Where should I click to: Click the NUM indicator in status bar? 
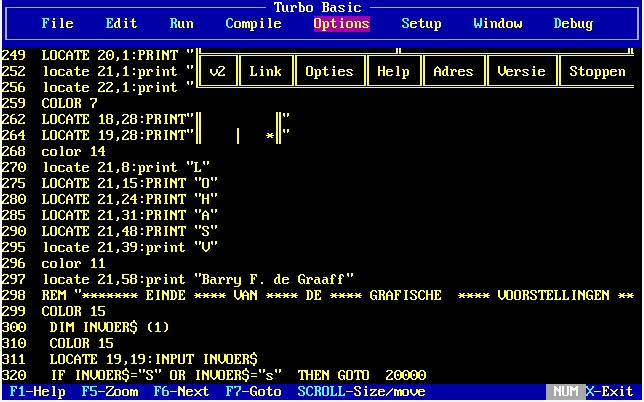566,391
